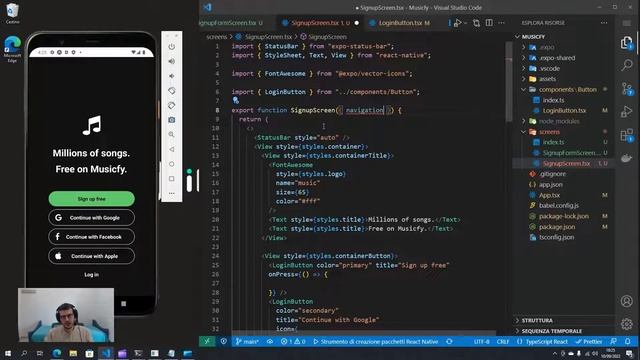Open the Accounts icon in VS Code

[627, 301]
